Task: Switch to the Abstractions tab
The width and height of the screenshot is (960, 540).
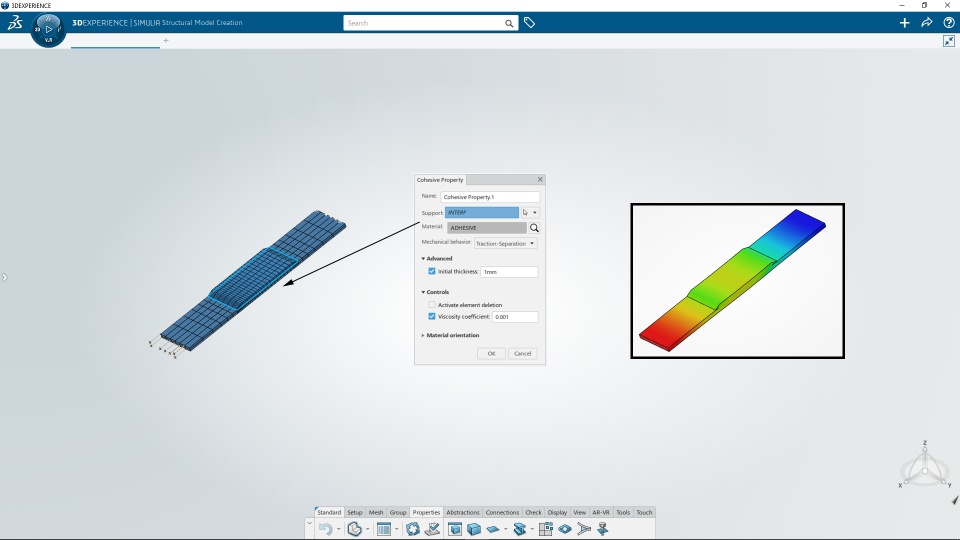Action: point(463,512)
